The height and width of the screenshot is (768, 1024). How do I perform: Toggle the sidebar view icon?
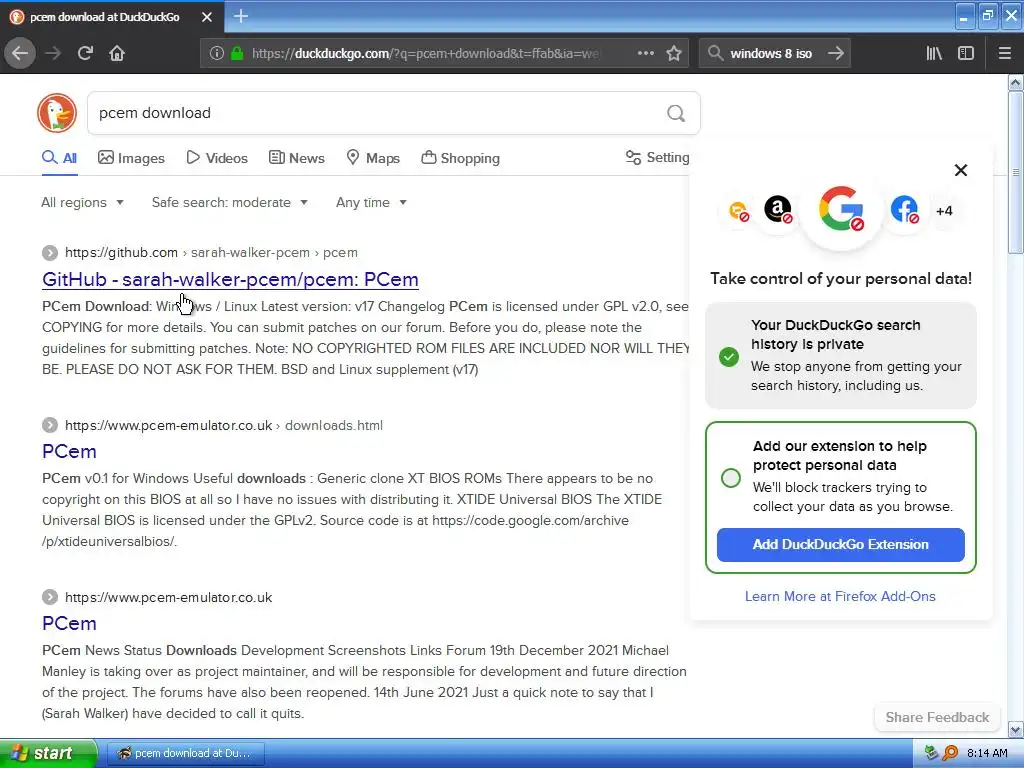click(x=966, y=53)
